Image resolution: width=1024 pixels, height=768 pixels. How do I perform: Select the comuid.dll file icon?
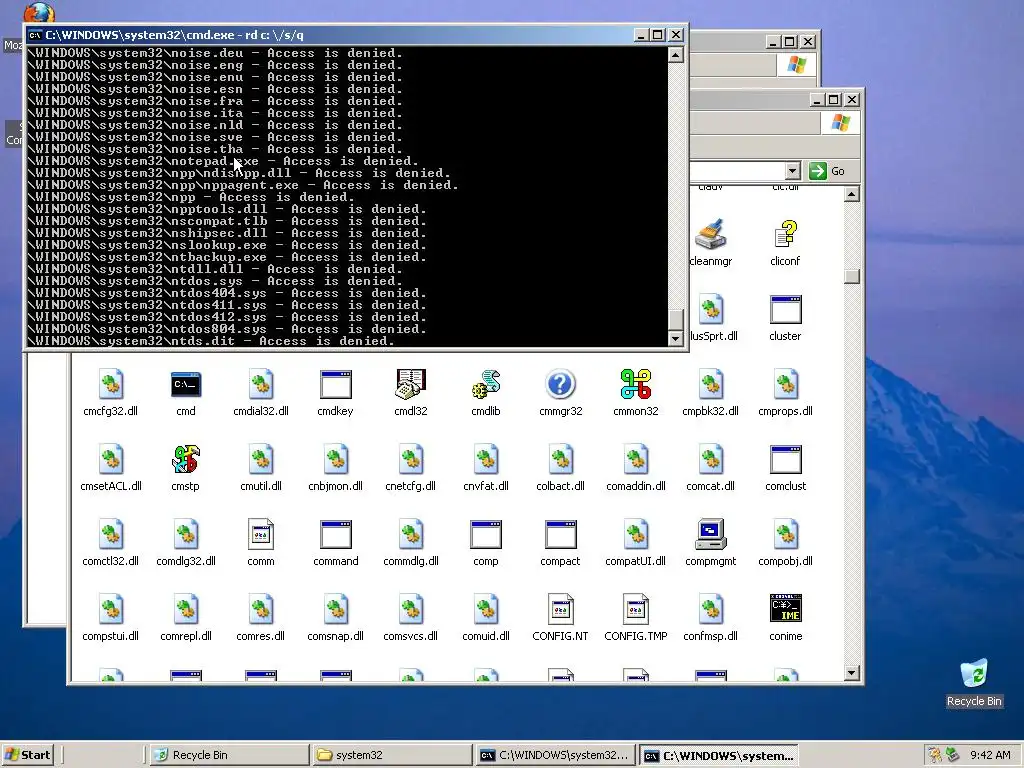point(486,609)
